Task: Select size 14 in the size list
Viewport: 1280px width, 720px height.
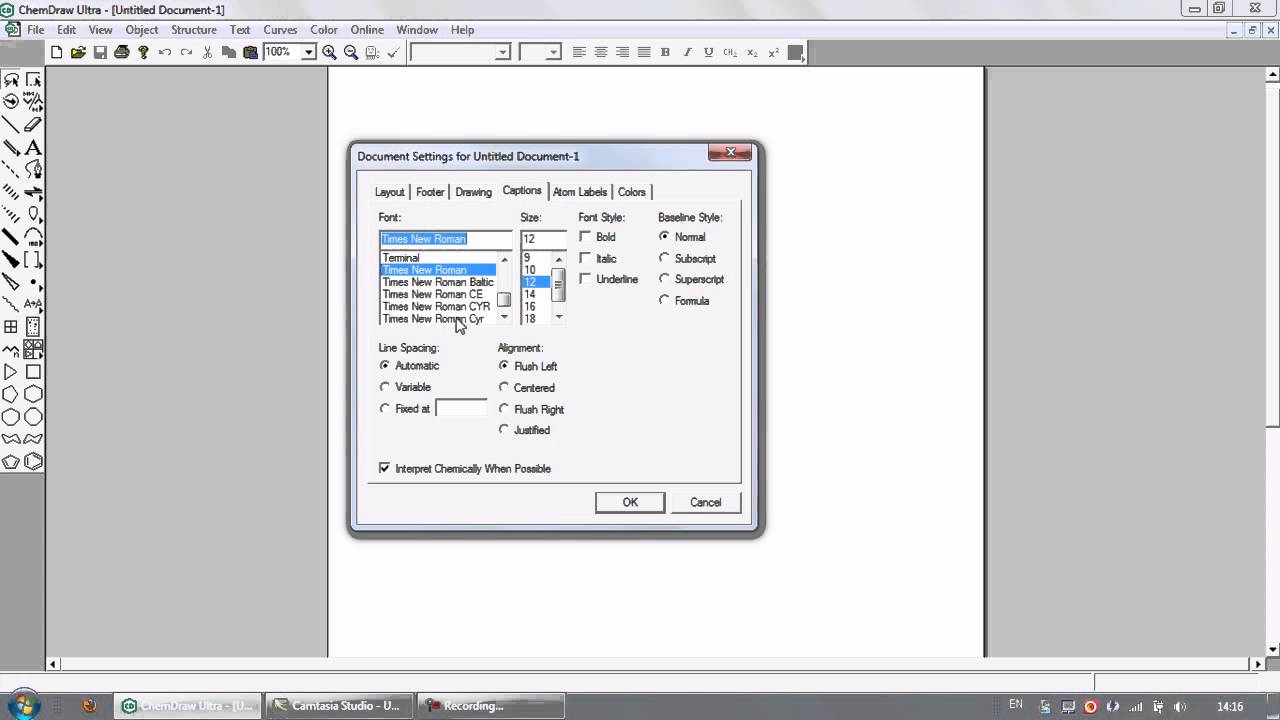Action: click(x=529, y=294)
